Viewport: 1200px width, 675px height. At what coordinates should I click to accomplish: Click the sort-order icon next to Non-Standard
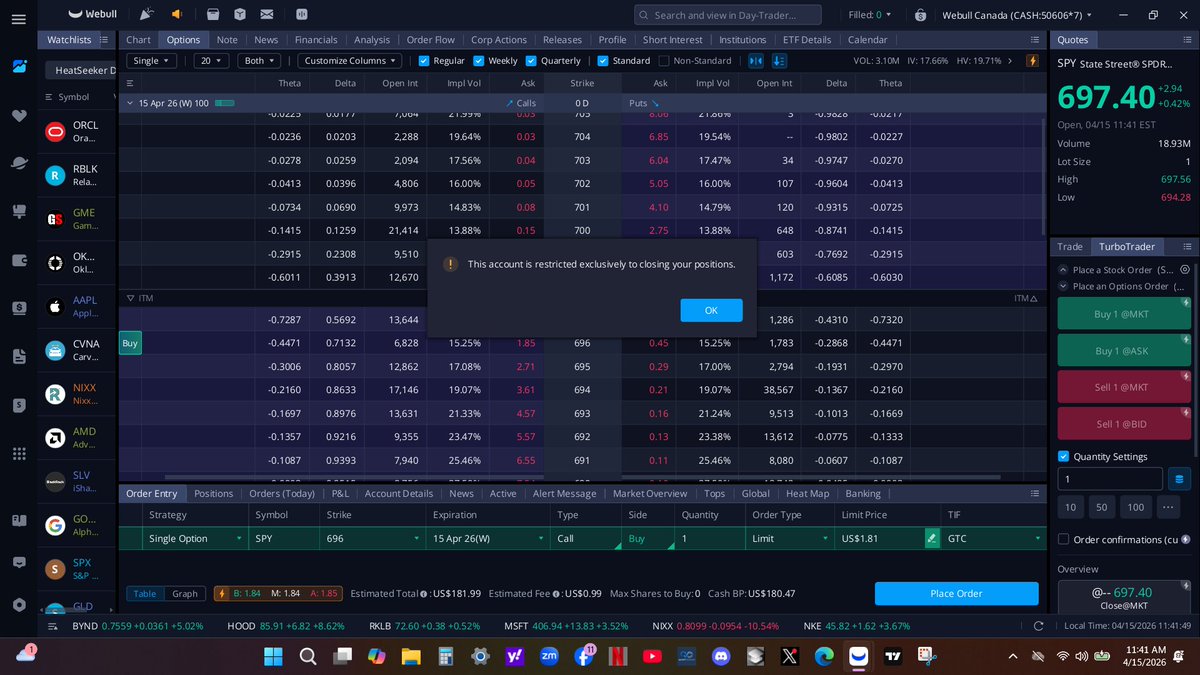point(779,60)
